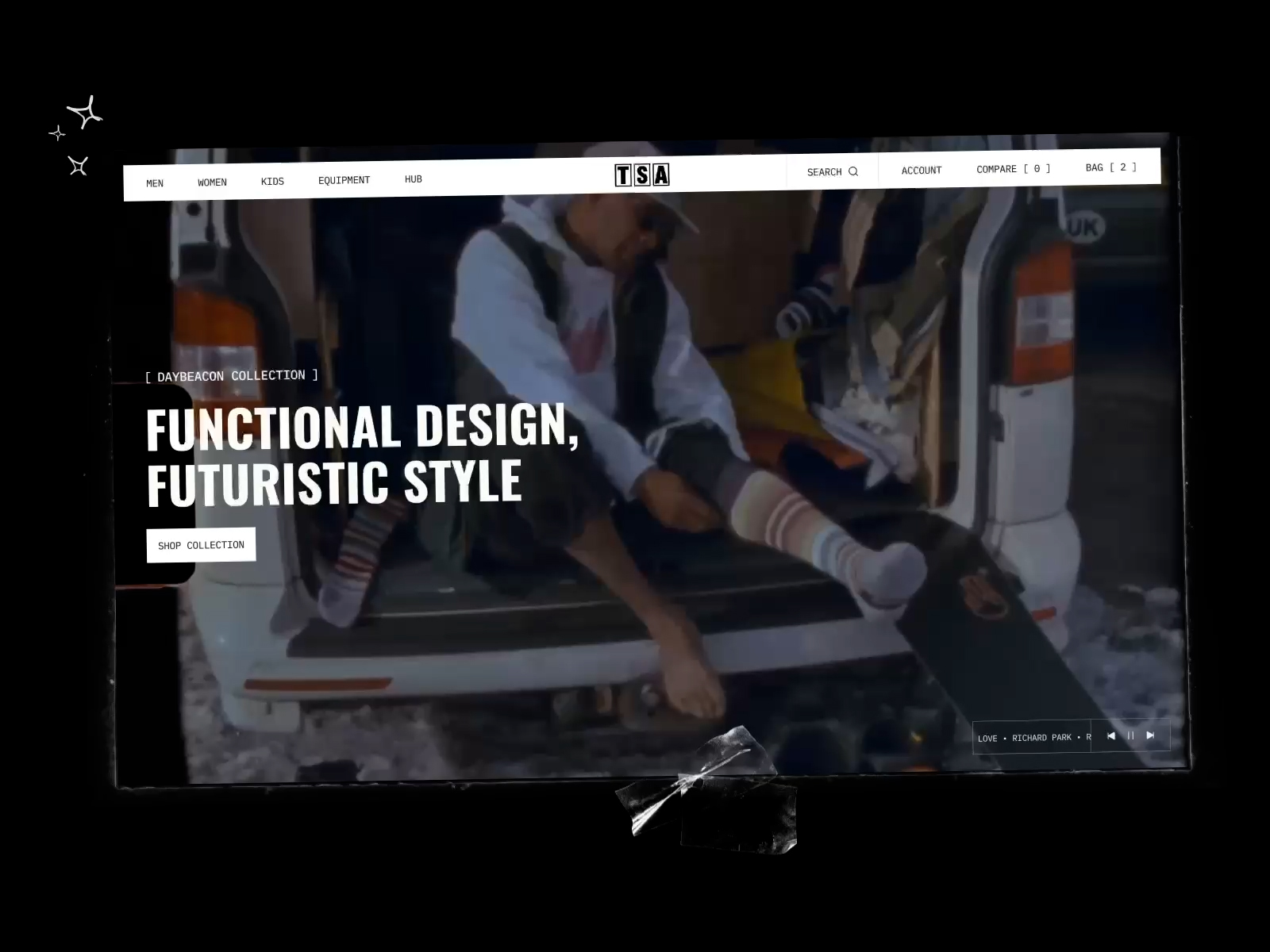Viewport: 1270px width, 952px height.
Task: Click the SEARCH text field
Action: pyautogui.click(x=832, y=171)
